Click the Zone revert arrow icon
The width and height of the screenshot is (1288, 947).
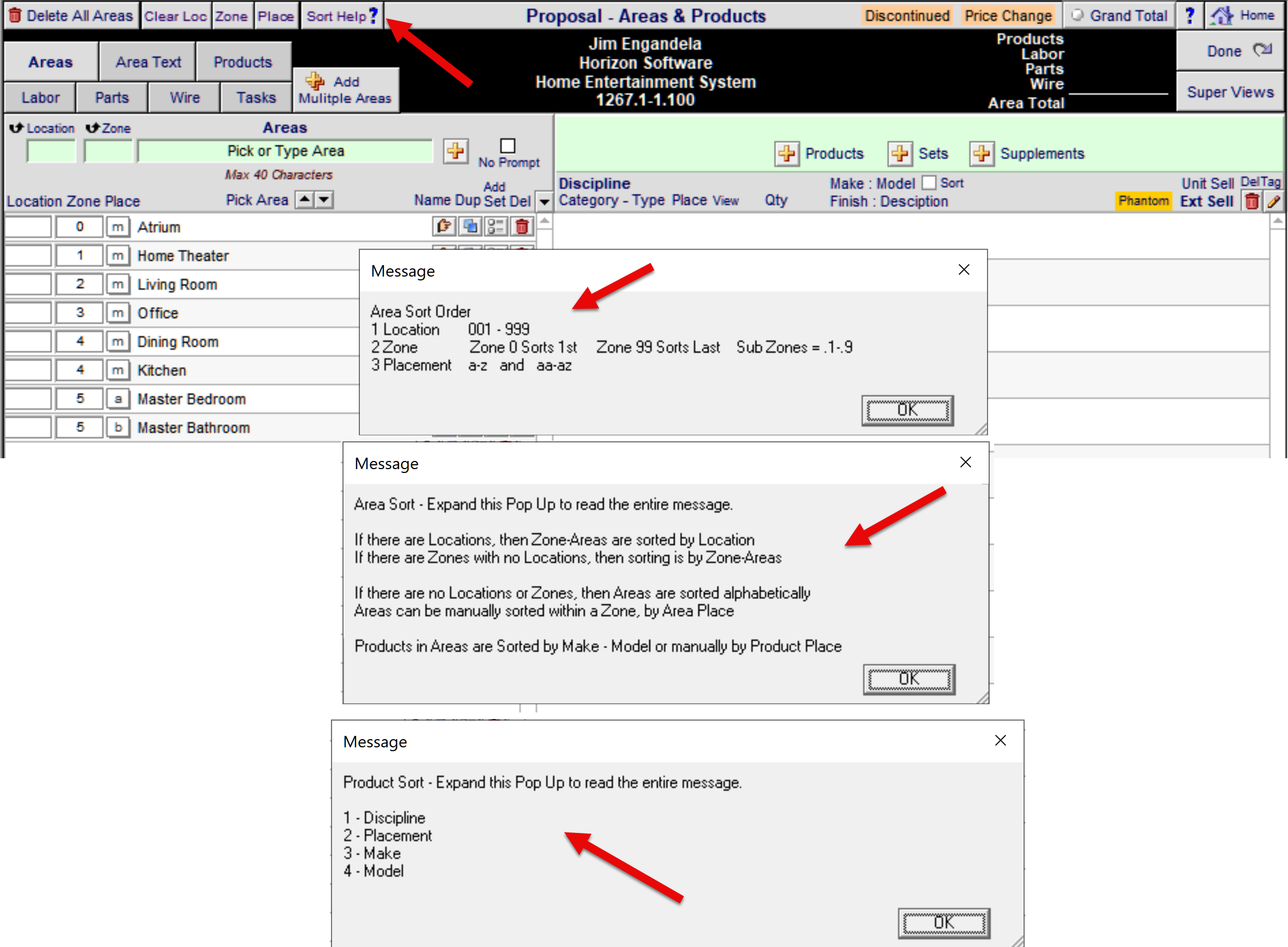click(x=93, y=128)
